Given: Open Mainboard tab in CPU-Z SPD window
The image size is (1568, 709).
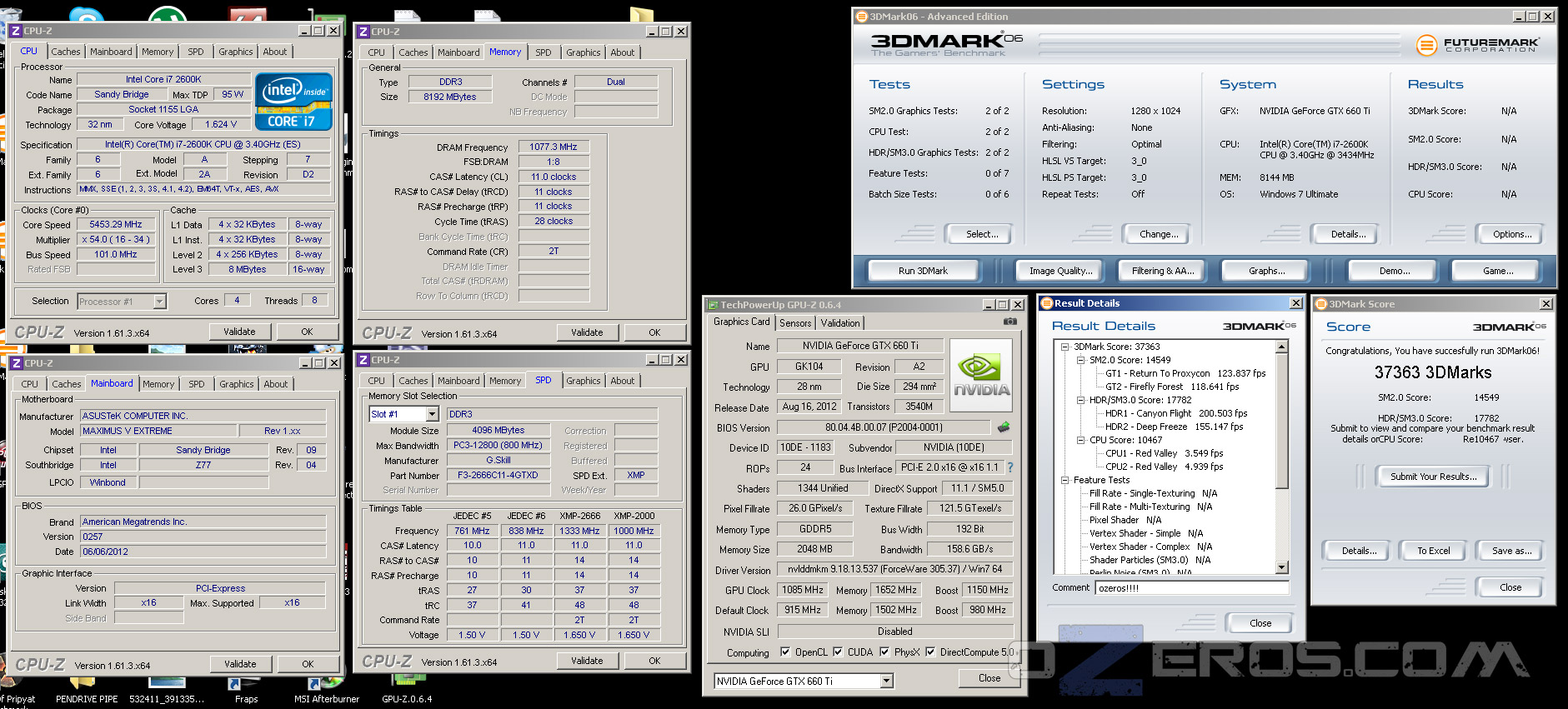Looking at the screenshot, I should [x=458, y=381].
